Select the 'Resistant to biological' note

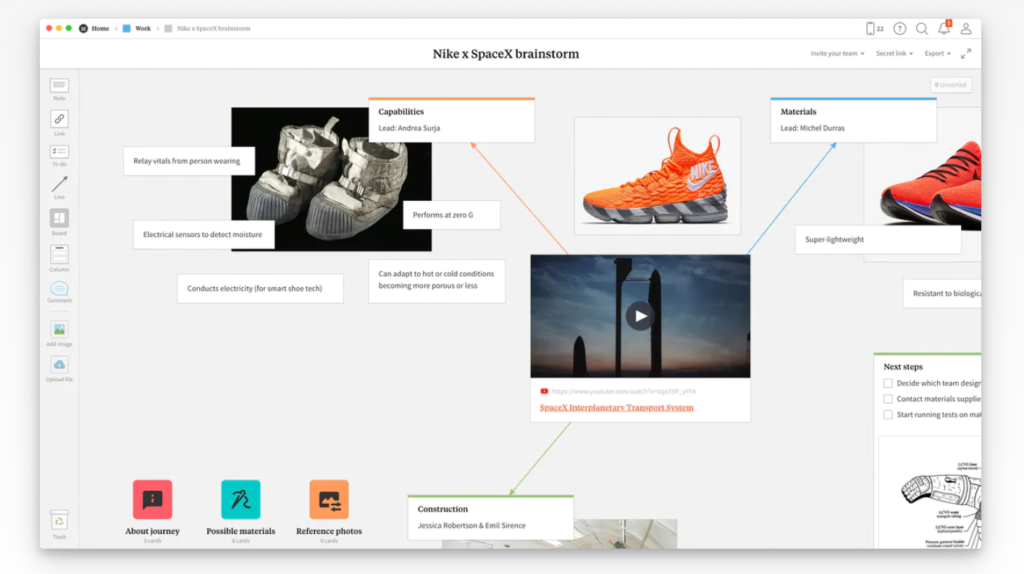point(942,293)
